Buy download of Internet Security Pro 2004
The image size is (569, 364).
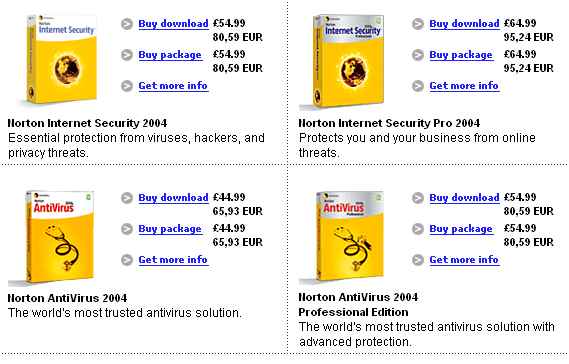coord(464,24)
